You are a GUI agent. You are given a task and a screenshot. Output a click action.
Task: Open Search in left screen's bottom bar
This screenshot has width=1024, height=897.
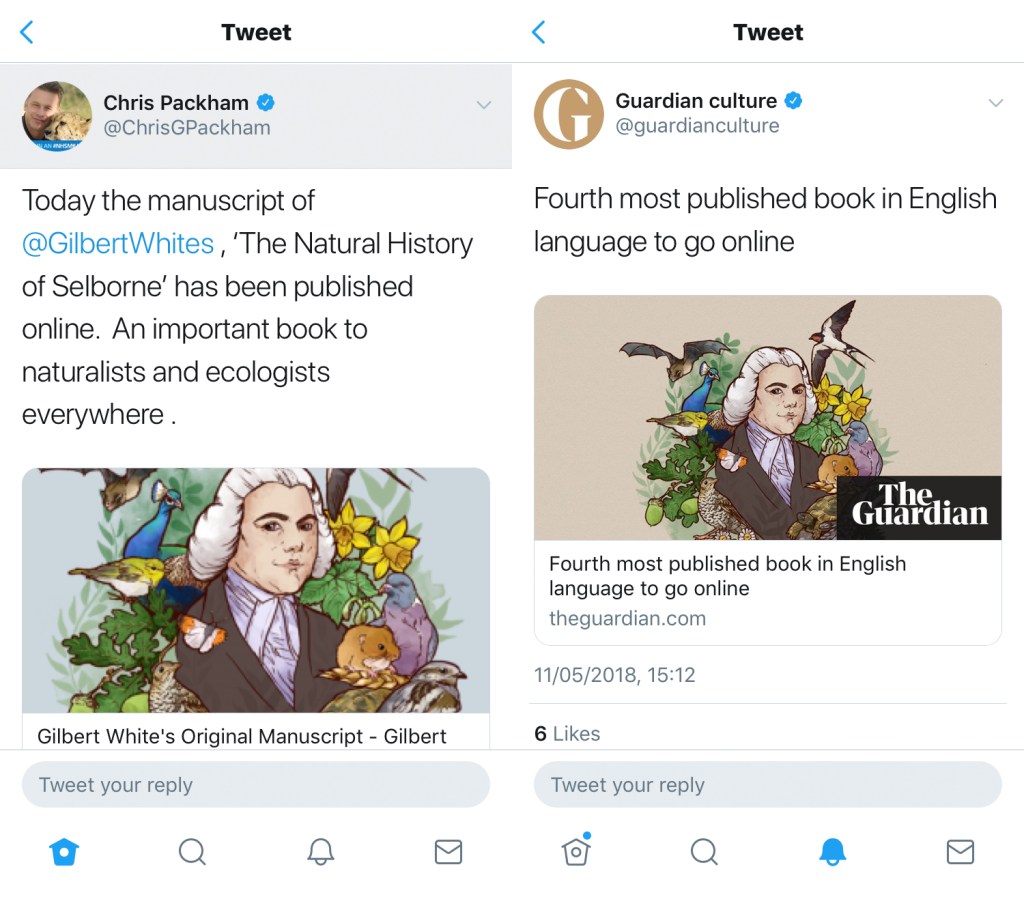[192, 851]
